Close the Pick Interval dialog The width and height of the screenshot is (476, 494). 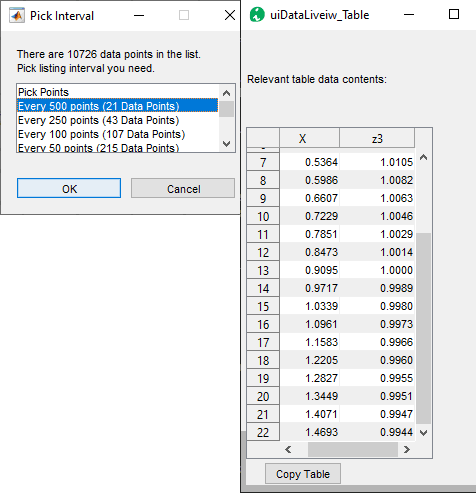click(x=230, y=15)
